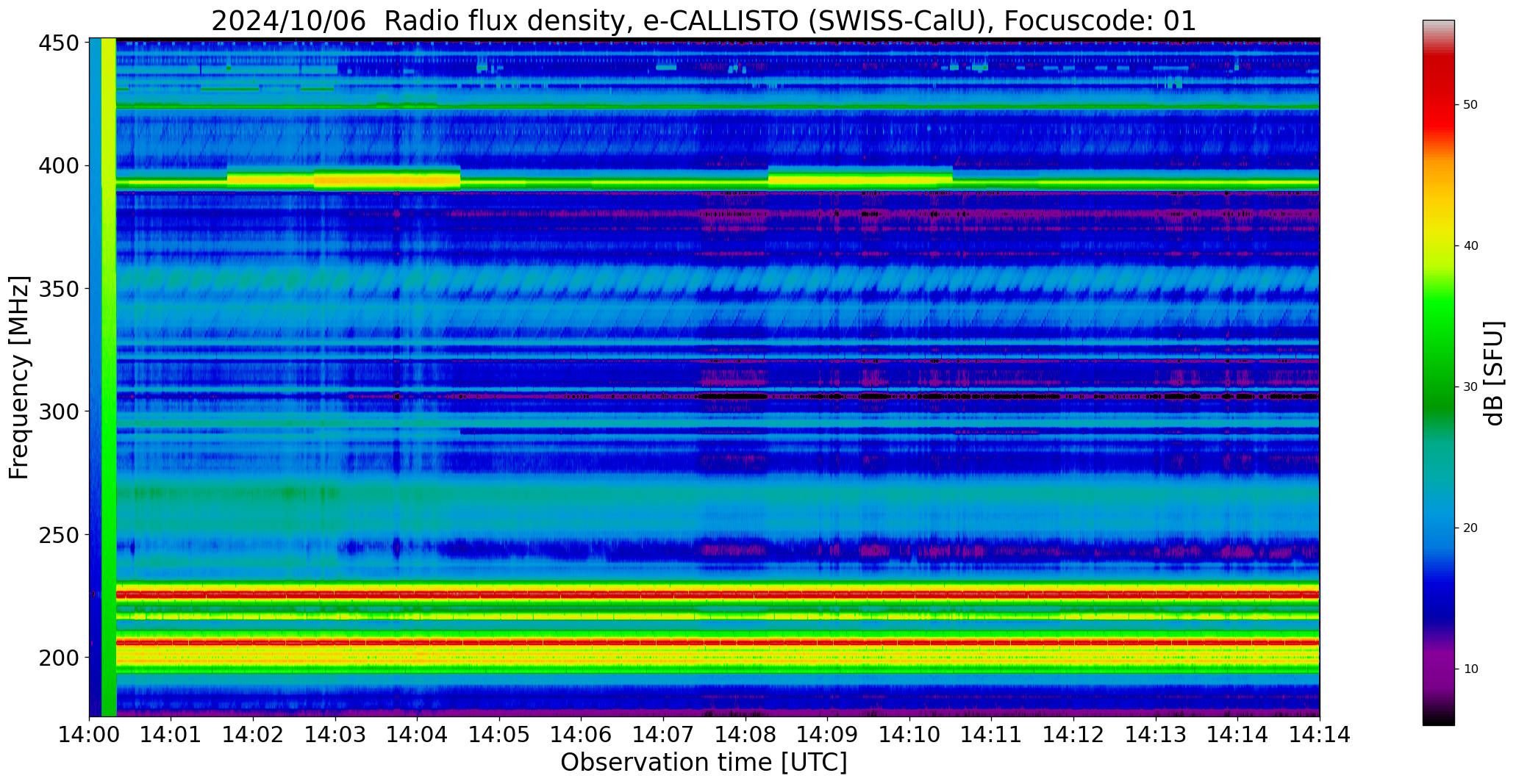Viewport: 1516px width, 784px height.
Task: Click the 450 frequency tick label
Action: (x=58, y=43)
